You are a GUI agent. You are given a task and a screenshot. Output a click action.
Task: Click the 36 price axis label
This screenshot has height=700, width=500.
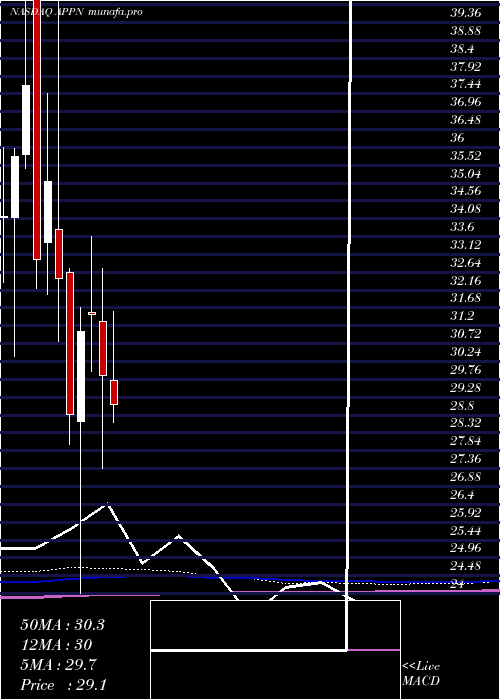[458, 138]
